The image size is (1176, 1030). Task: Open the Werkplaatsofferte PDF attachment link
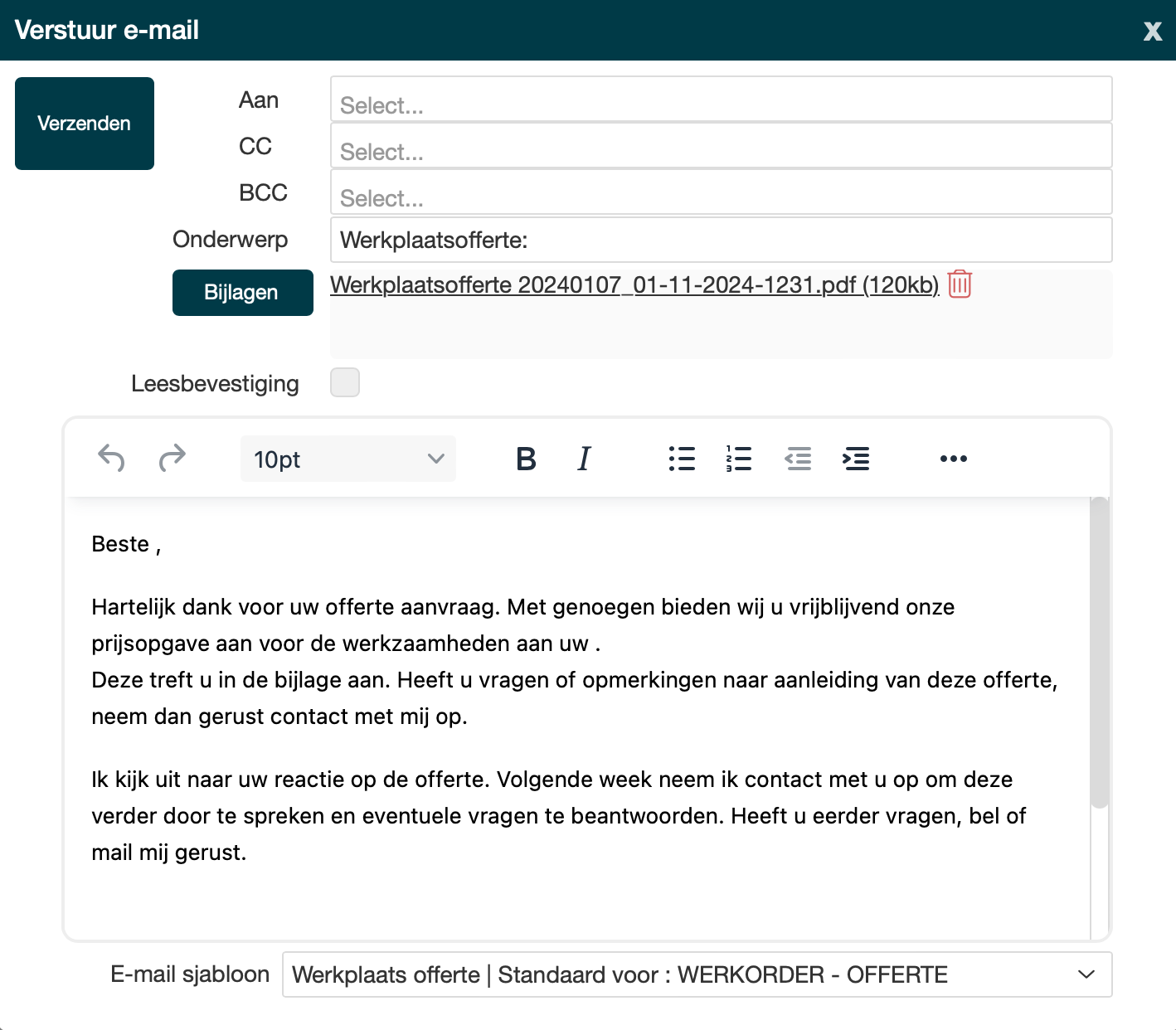[634, 285]
